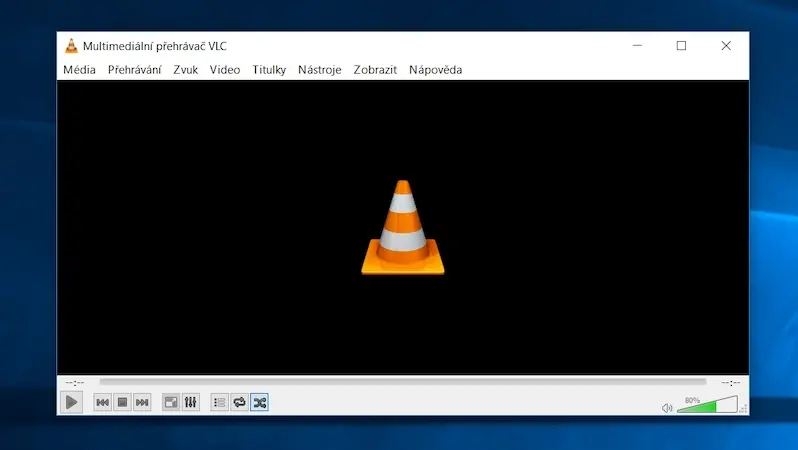
Task: Stop playback with the square button
Action: (x=122, y=403)
